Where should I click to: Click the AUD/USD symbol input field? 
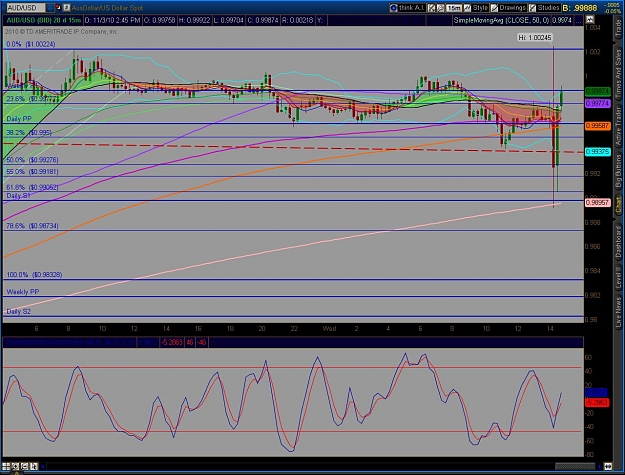[x=25, y=8]
